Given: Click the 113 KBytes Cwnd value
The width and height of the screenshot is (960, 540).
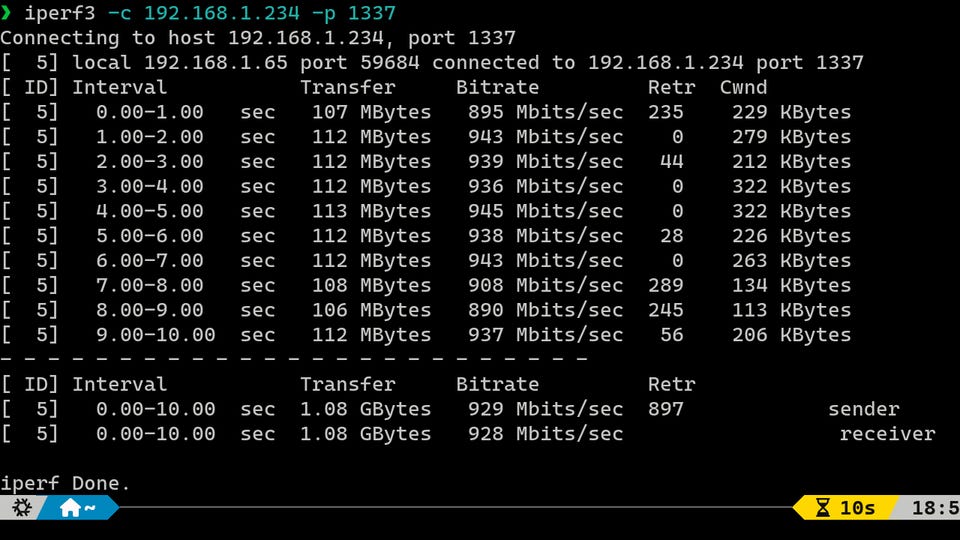Looking at the screenshot, I should [792, 310].
